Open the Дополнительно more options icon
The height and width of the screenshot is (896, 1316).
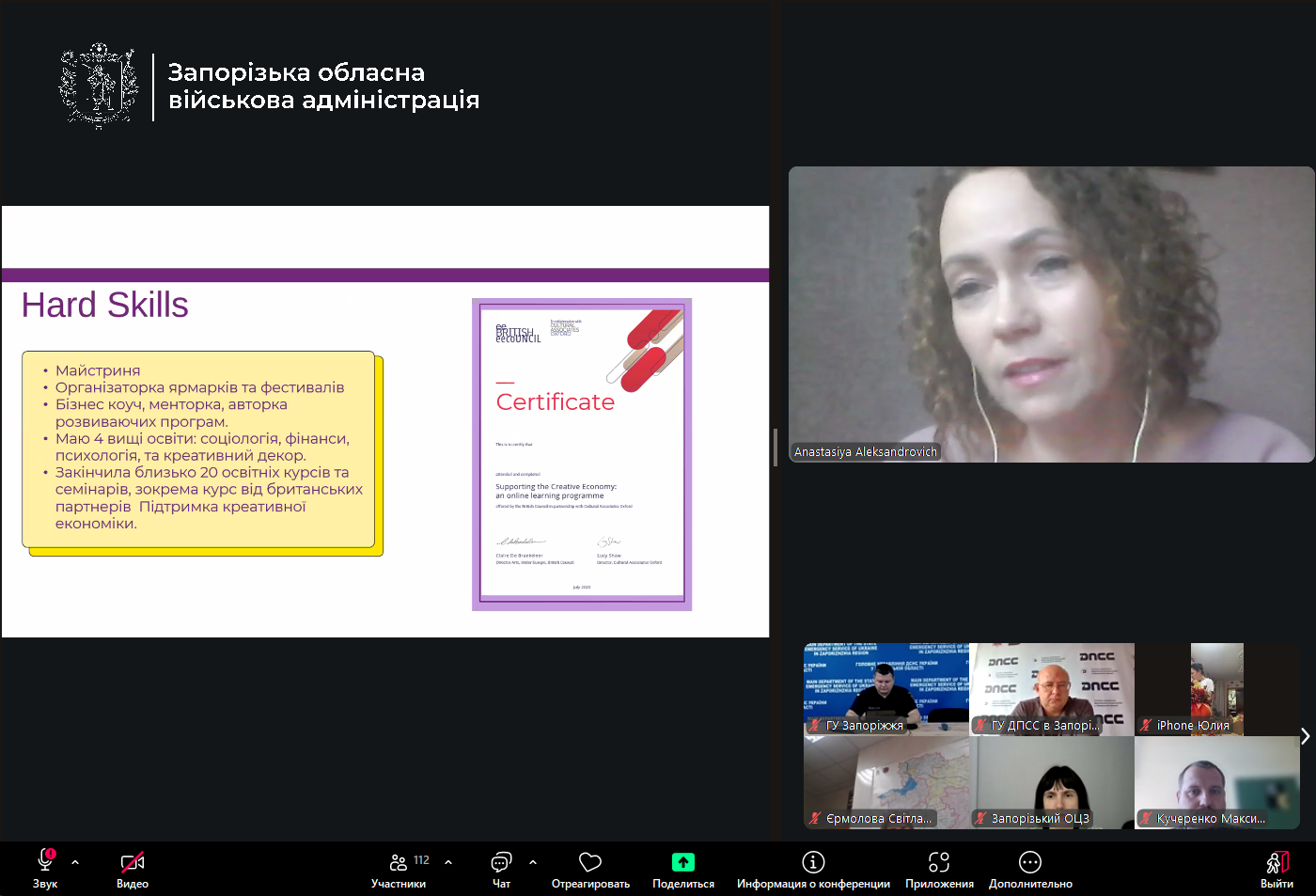point(1030,862)
